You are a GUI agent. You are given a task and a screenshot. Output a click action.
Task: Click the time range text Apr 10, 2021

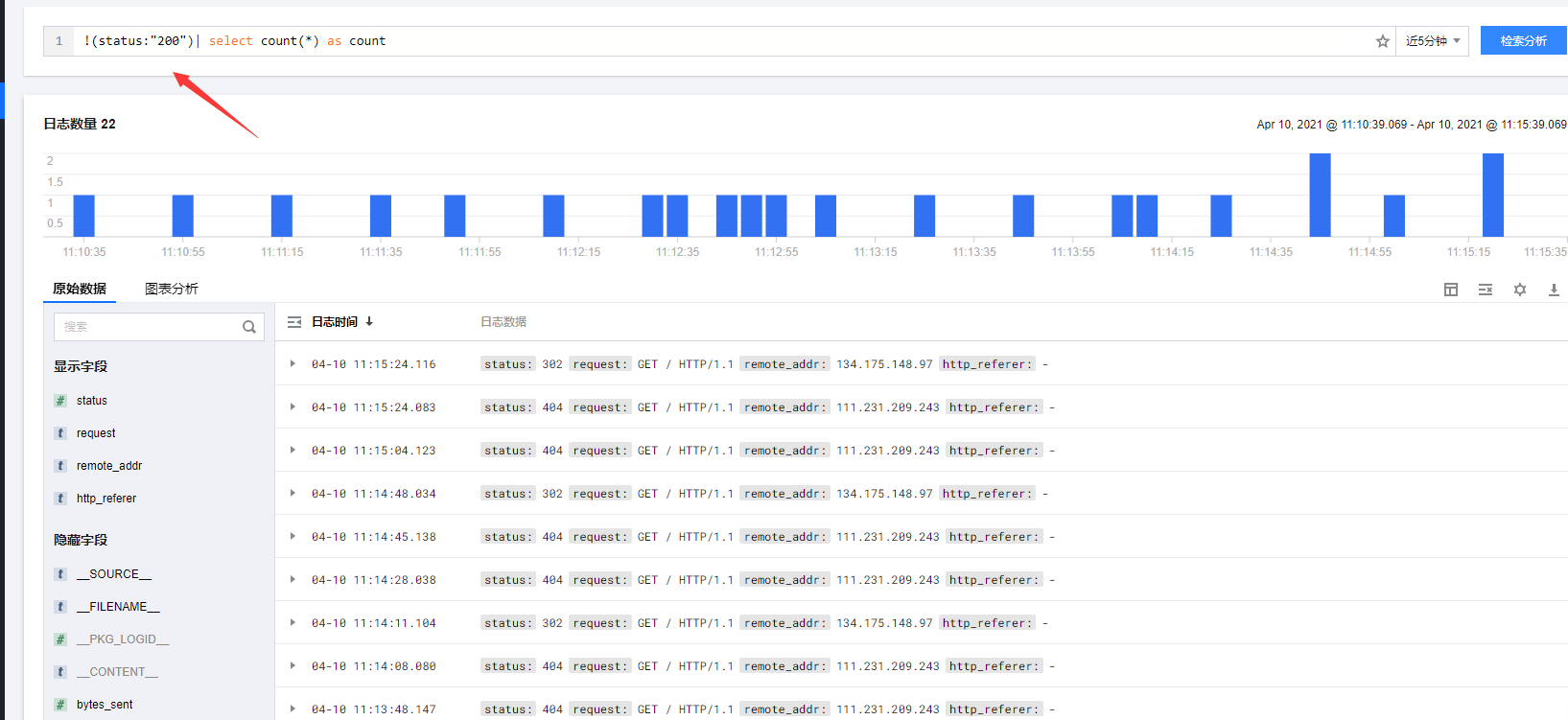pos(1412,125)
